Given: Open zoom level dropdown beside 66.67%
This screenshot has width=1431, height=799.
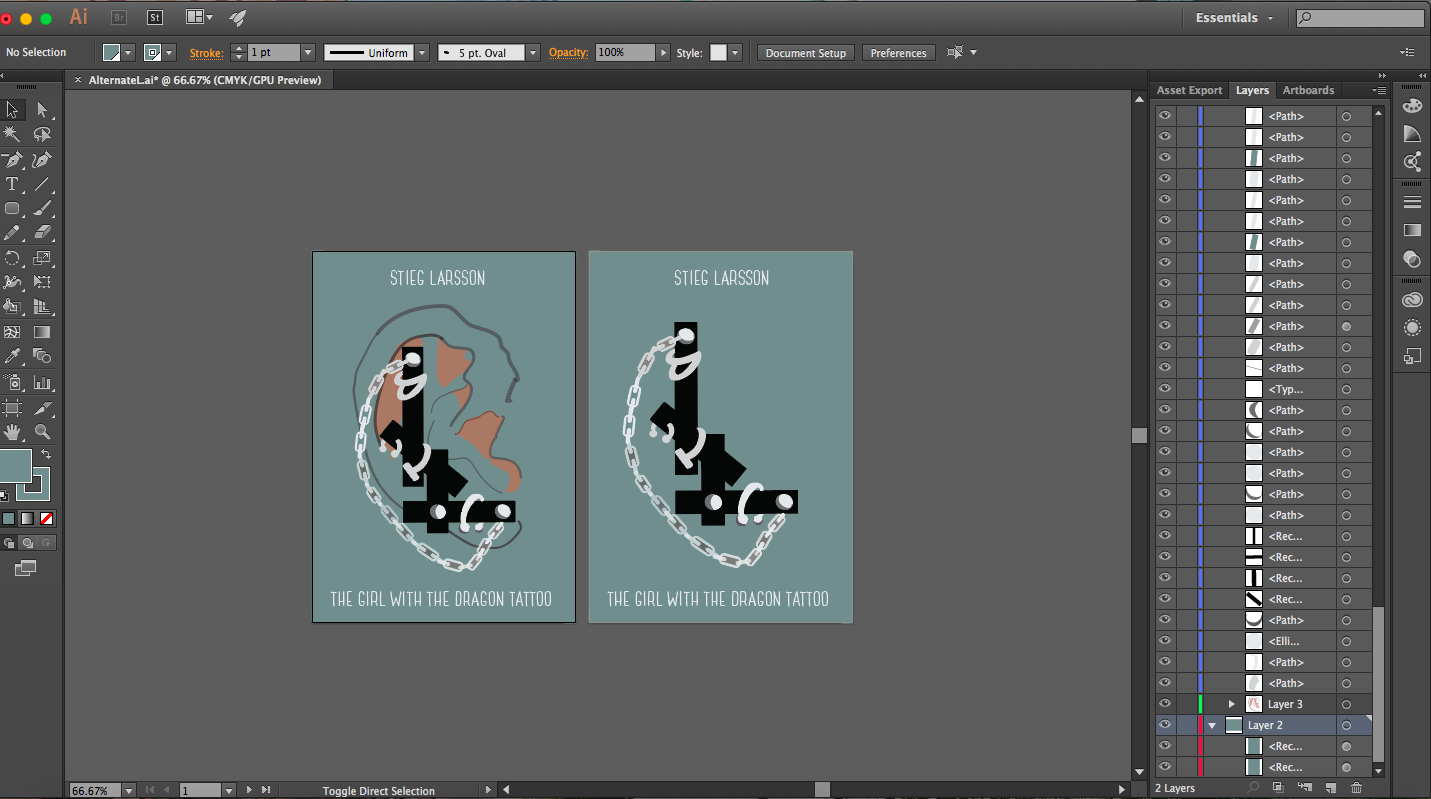Looking at the screenshot, I should 127,791.
